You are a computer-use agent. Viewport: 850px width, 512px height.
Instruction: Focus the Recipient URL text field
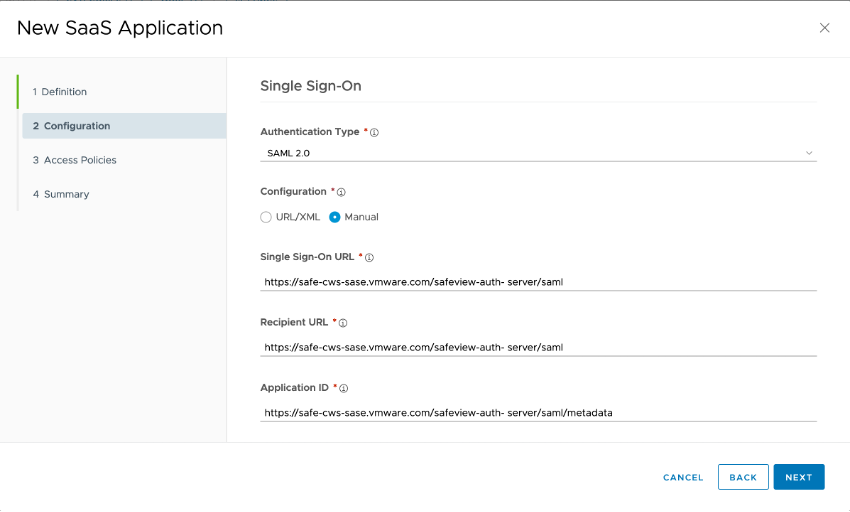pos(537,347)
